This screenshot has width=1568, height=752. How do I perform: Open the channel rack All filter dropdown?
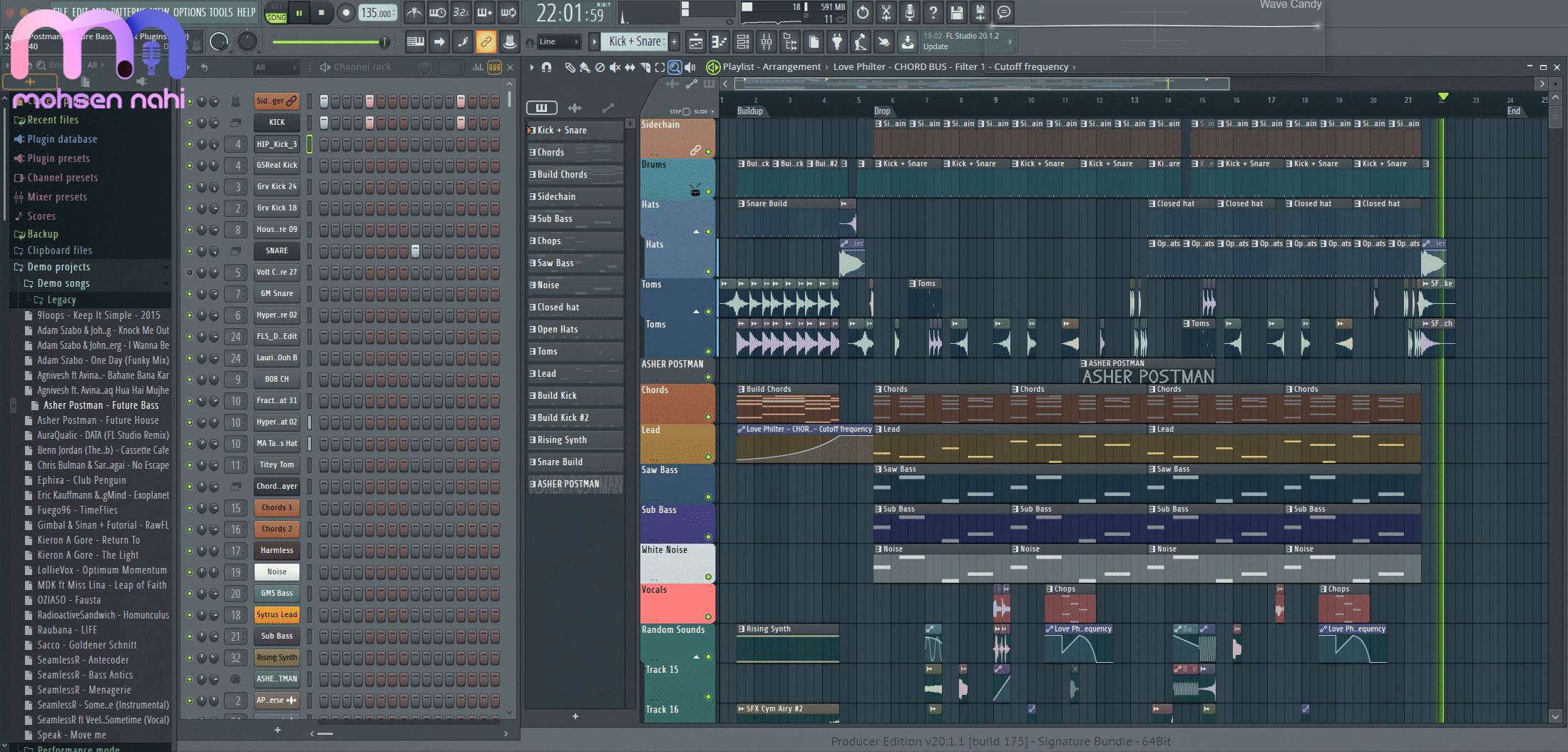(276, 67)
